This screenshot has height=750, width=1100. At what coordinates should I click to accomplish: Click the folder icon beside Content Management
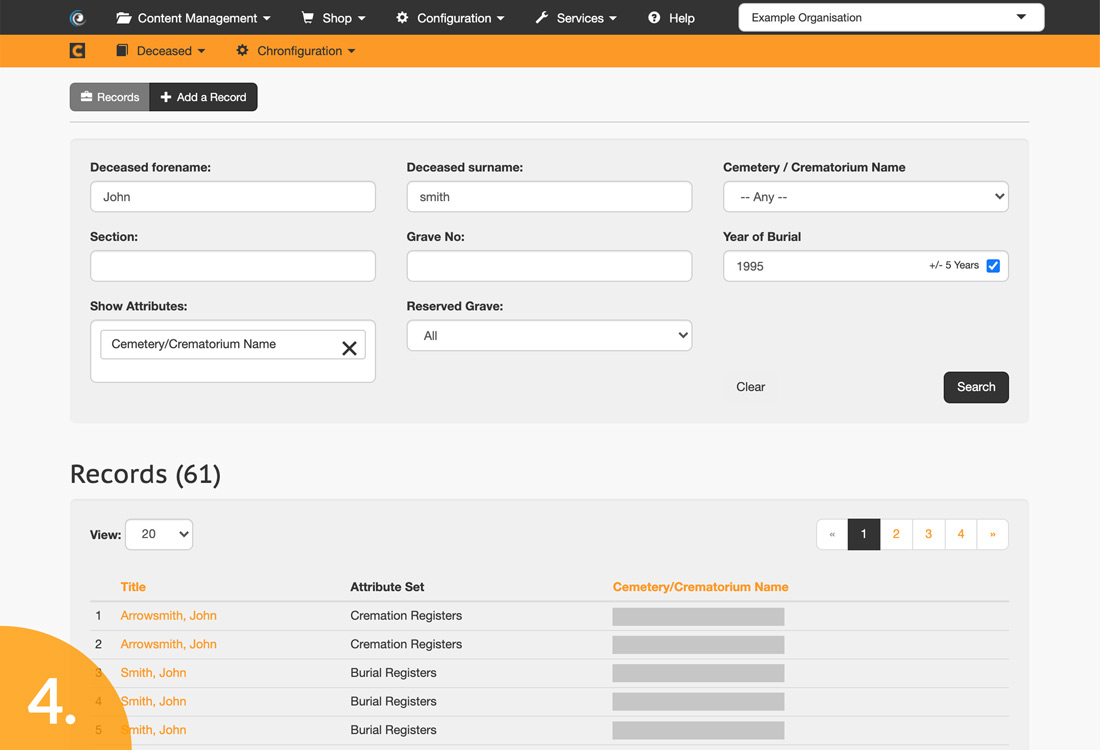(x=123, y=18)
